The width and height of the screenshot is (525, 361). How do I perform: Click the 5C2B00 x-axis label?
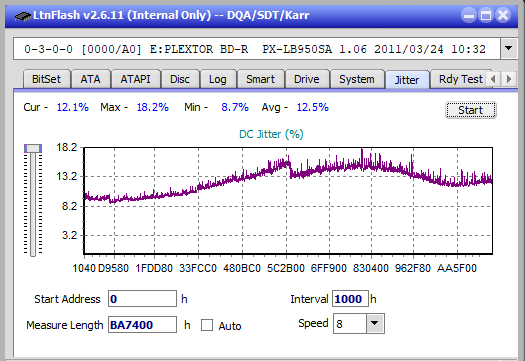pyautogui.click(x=286, y=268)
